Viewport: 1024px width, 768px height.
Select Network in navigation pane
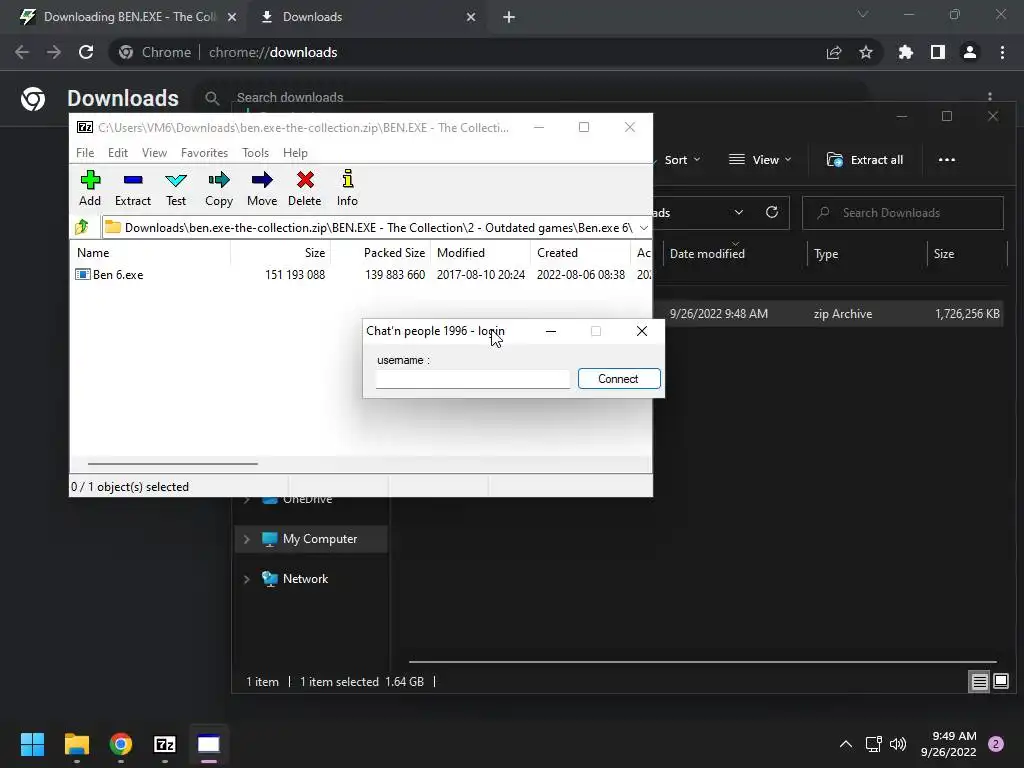(x=305, y=579)
